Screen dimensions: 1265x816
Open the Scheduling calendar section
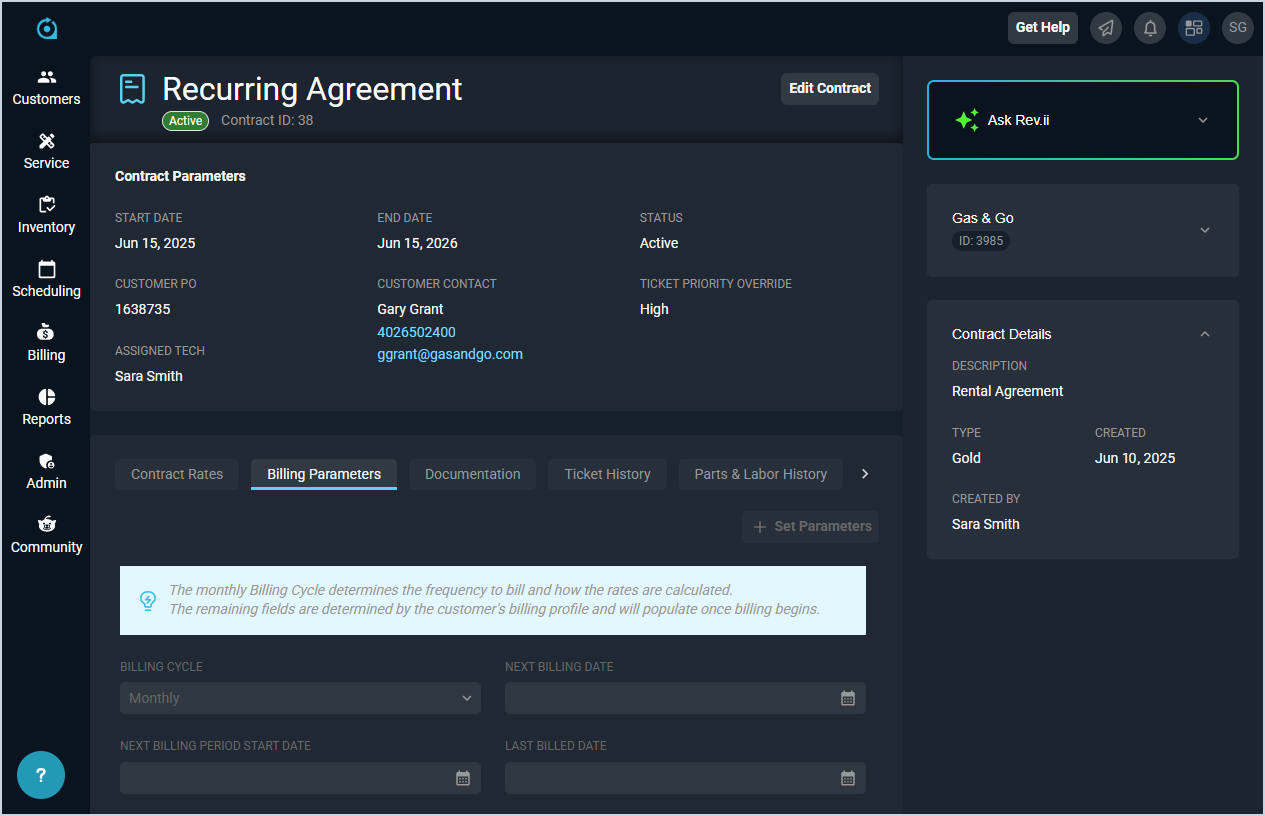coord(46,279)
